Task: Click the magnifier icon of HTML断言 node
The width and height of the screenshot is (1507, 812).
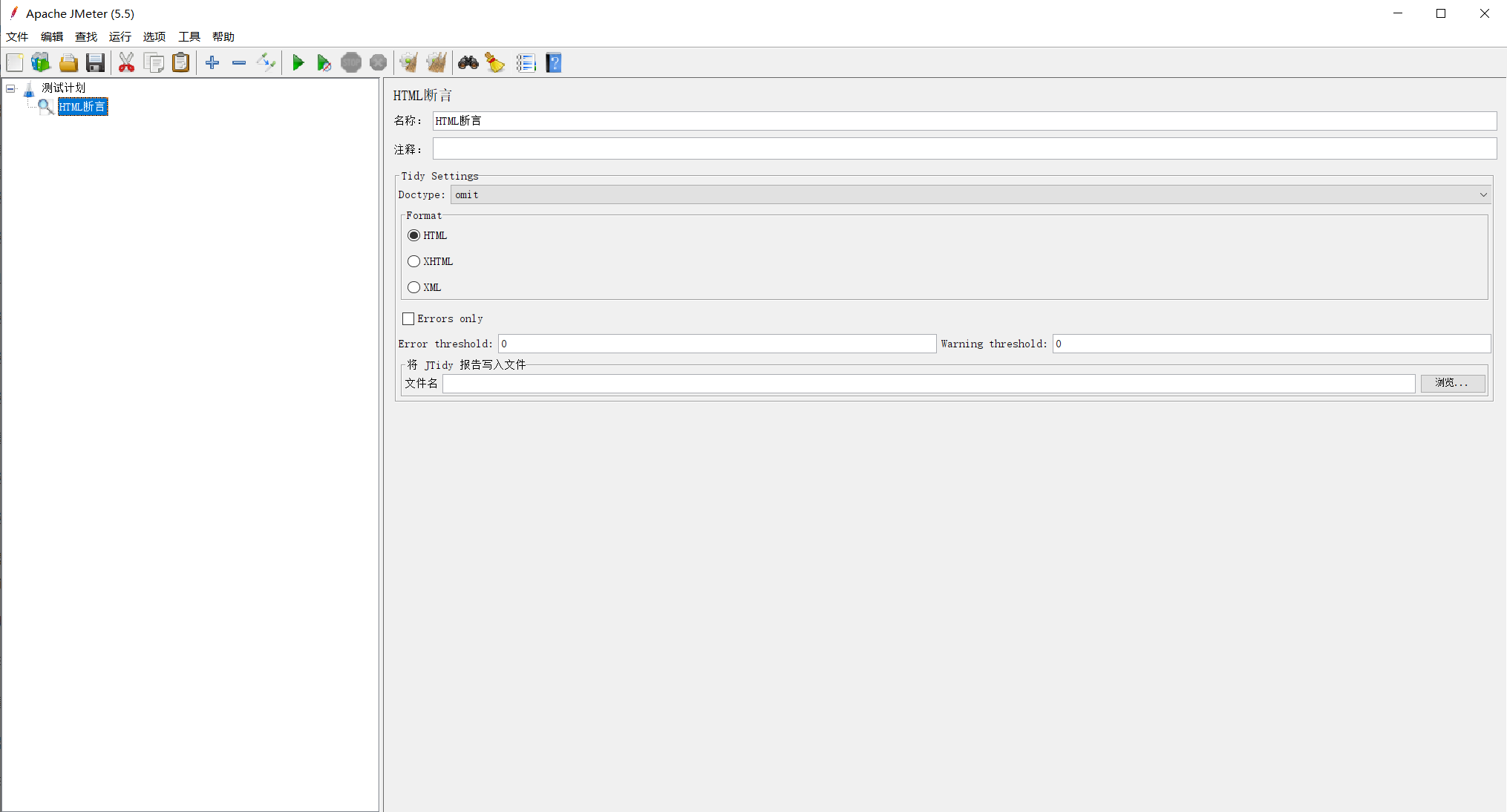Action: coord(45,107)
